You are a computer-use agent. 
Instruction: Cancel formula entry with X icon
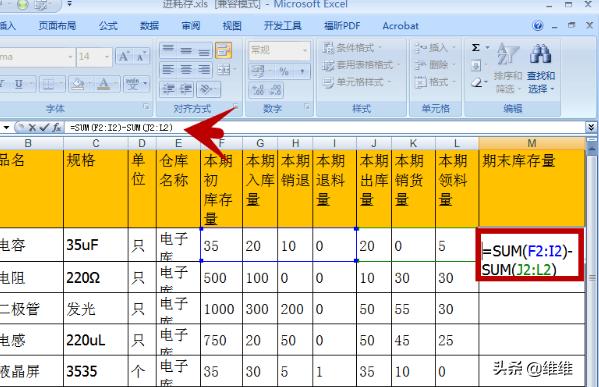tap(32, 128)
